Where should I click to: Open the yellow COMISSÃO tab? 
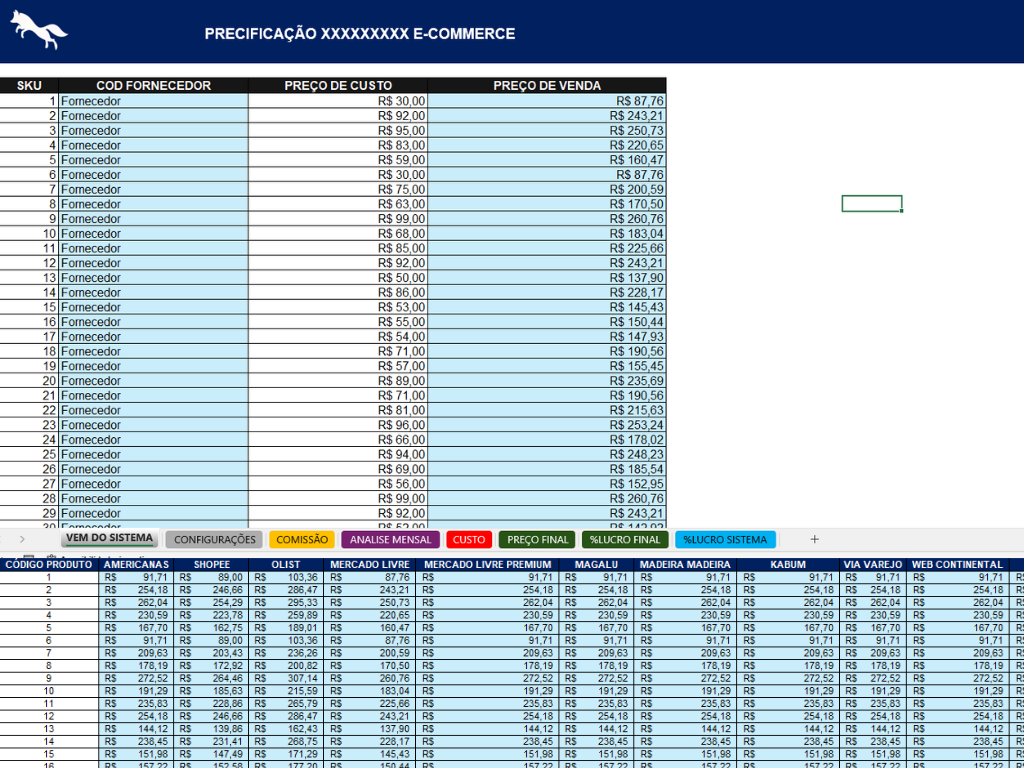coord(301,540)
